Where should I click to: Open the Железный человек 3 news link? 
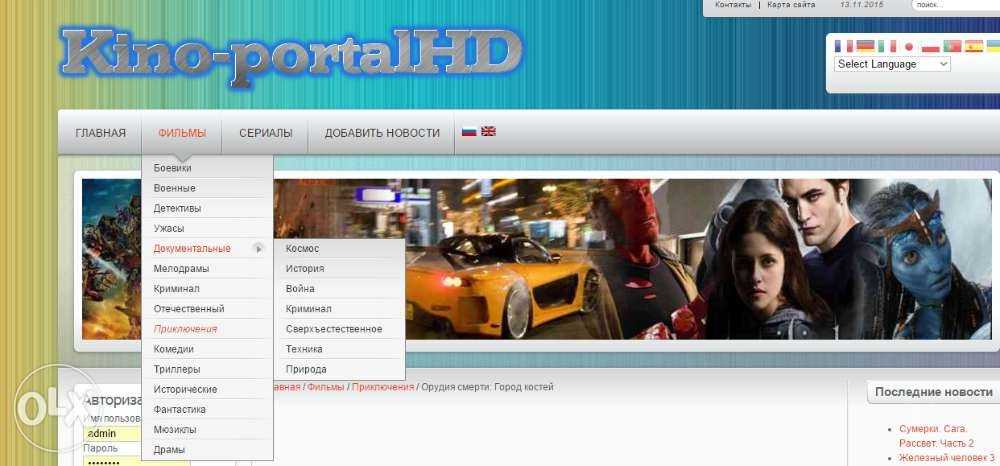(x=946, y=458)
